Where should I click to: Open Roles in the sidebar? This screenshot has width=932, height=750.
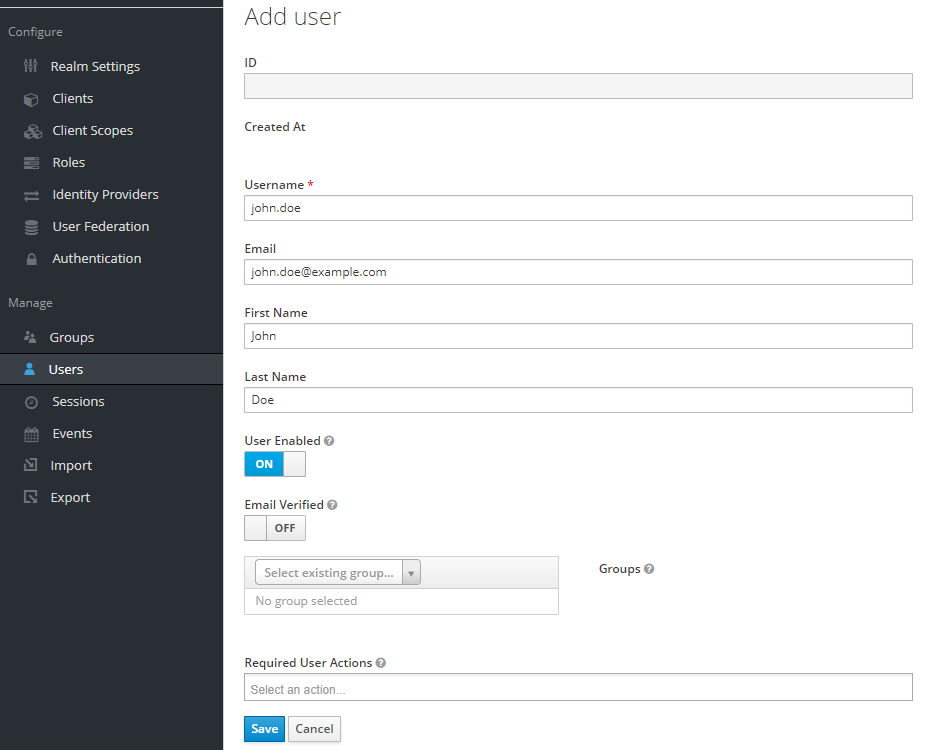click(x=68, y=162)
